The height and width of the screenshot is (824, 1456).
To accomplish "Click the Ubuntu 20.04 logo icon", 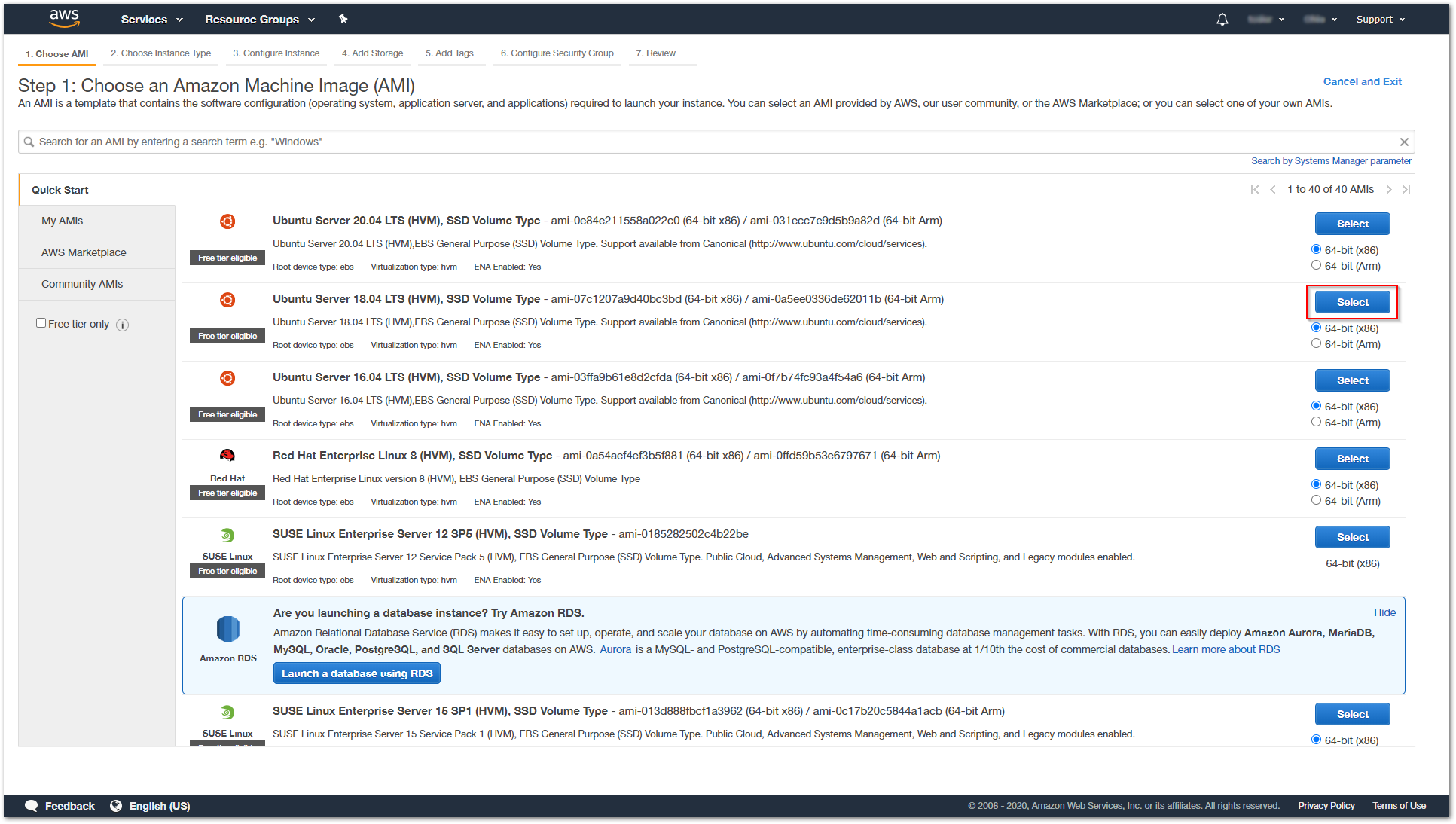I will (227, 221).
